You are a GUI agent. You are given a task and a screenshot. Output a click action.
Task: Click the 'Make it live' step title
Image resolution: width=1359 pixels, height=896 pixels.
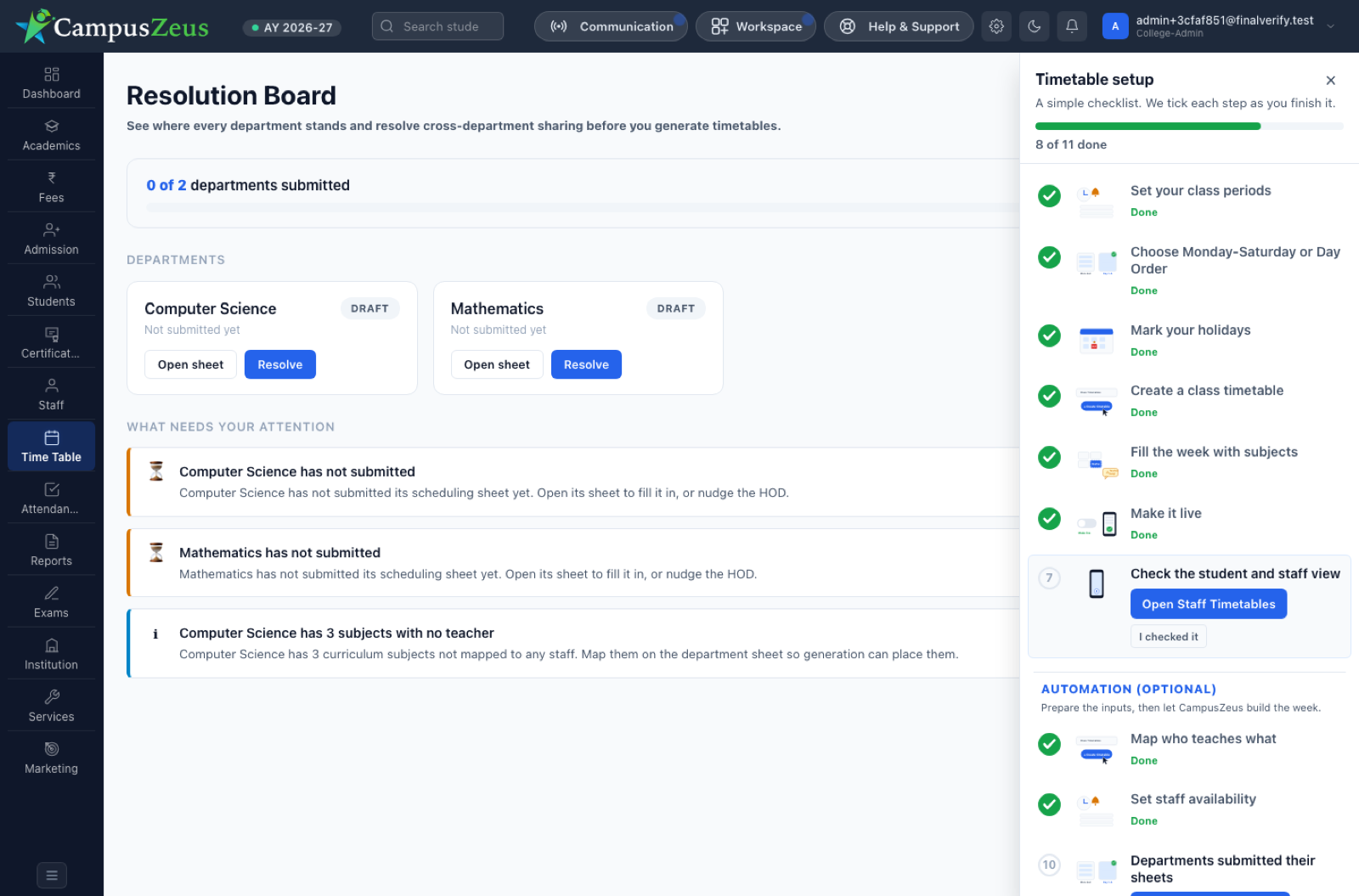1166,513
